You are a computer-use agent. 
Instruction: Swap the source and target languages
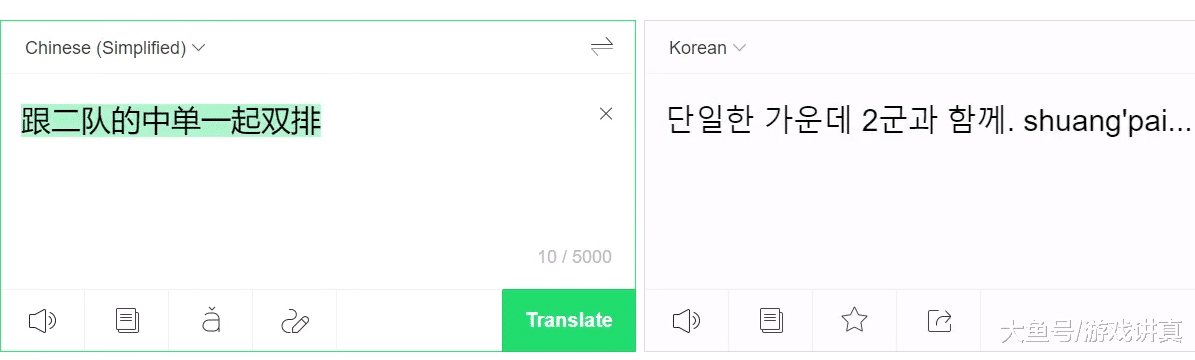point(601,48)
